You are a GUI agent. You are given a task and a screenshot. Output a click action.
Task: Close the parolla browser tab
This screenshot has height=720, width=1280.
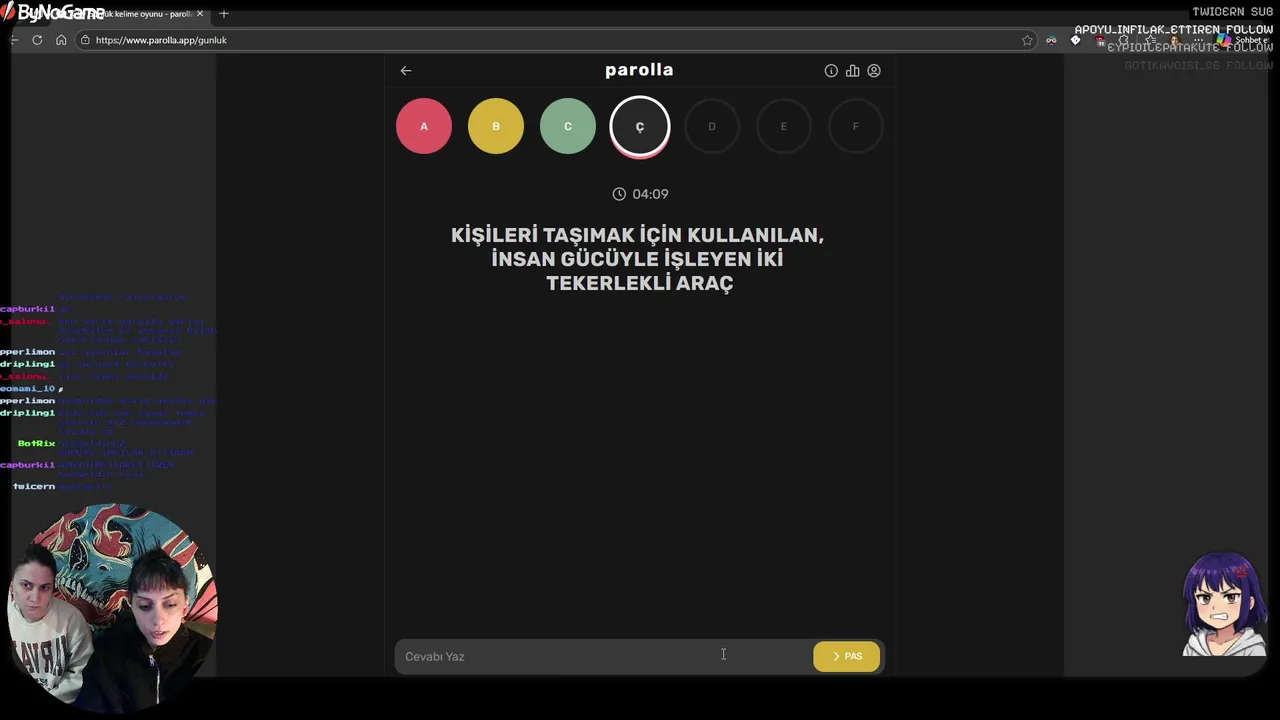point(200,14)
